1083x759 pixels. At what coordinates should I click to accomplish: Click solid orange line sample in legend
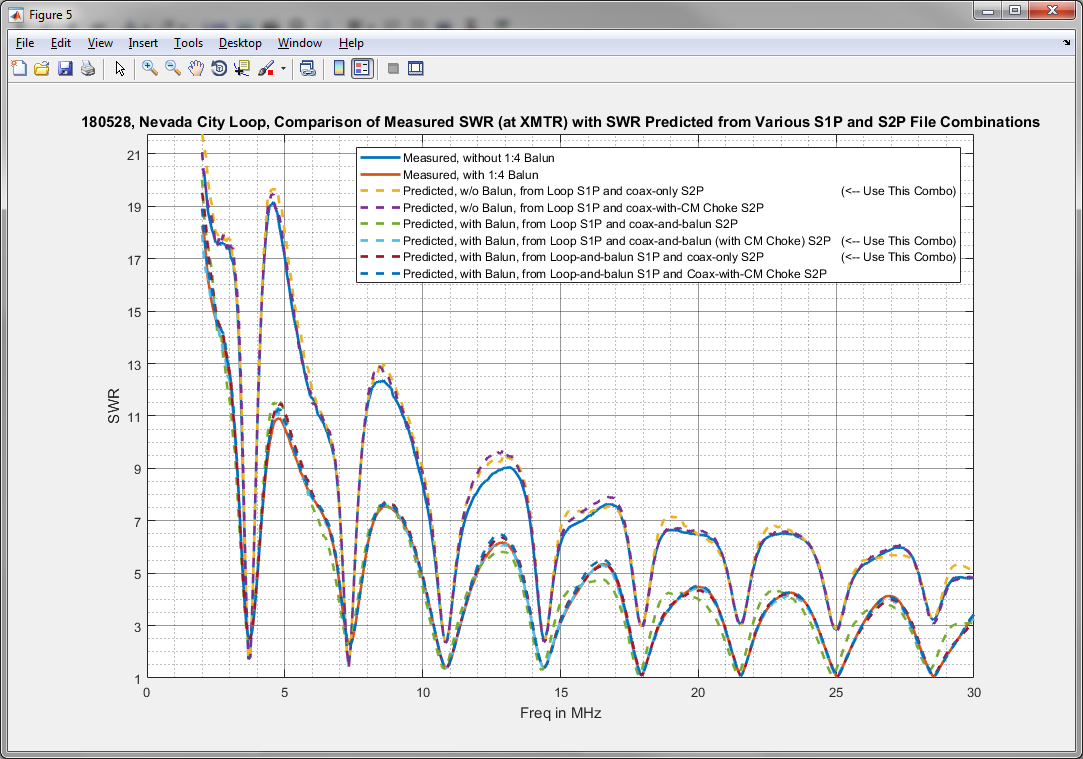(x=380, y=175)
